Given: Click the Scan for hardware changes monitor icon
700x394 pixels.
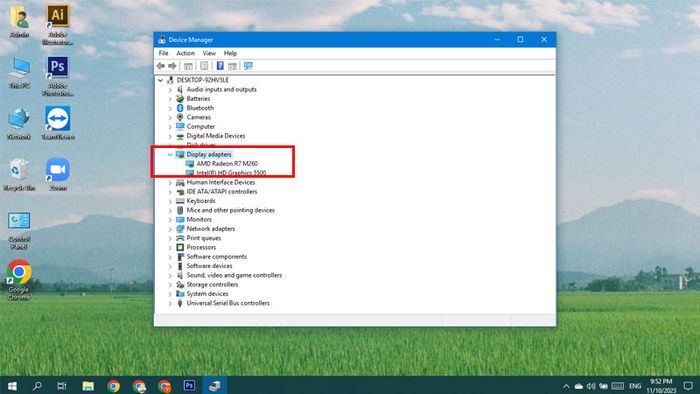Looking at the screenshot, I should click(x=248, y=66).
